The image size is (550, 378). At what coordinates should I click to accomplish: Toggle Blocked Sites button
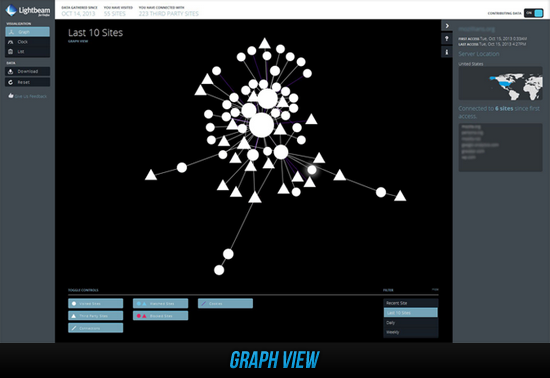(160, 316)
